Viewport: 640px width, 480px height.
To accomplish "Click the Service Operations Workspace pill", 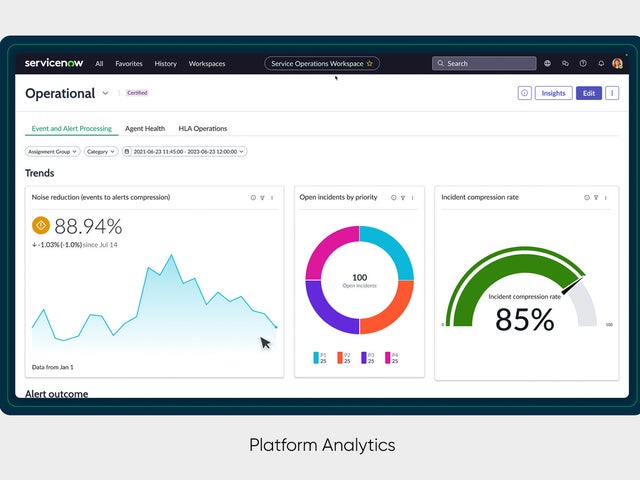I will coord(322,63).
